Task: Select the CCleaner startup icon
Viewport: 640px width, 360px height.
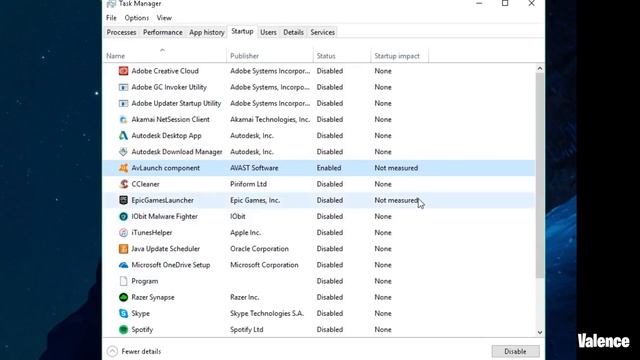Action: (123, 184)
